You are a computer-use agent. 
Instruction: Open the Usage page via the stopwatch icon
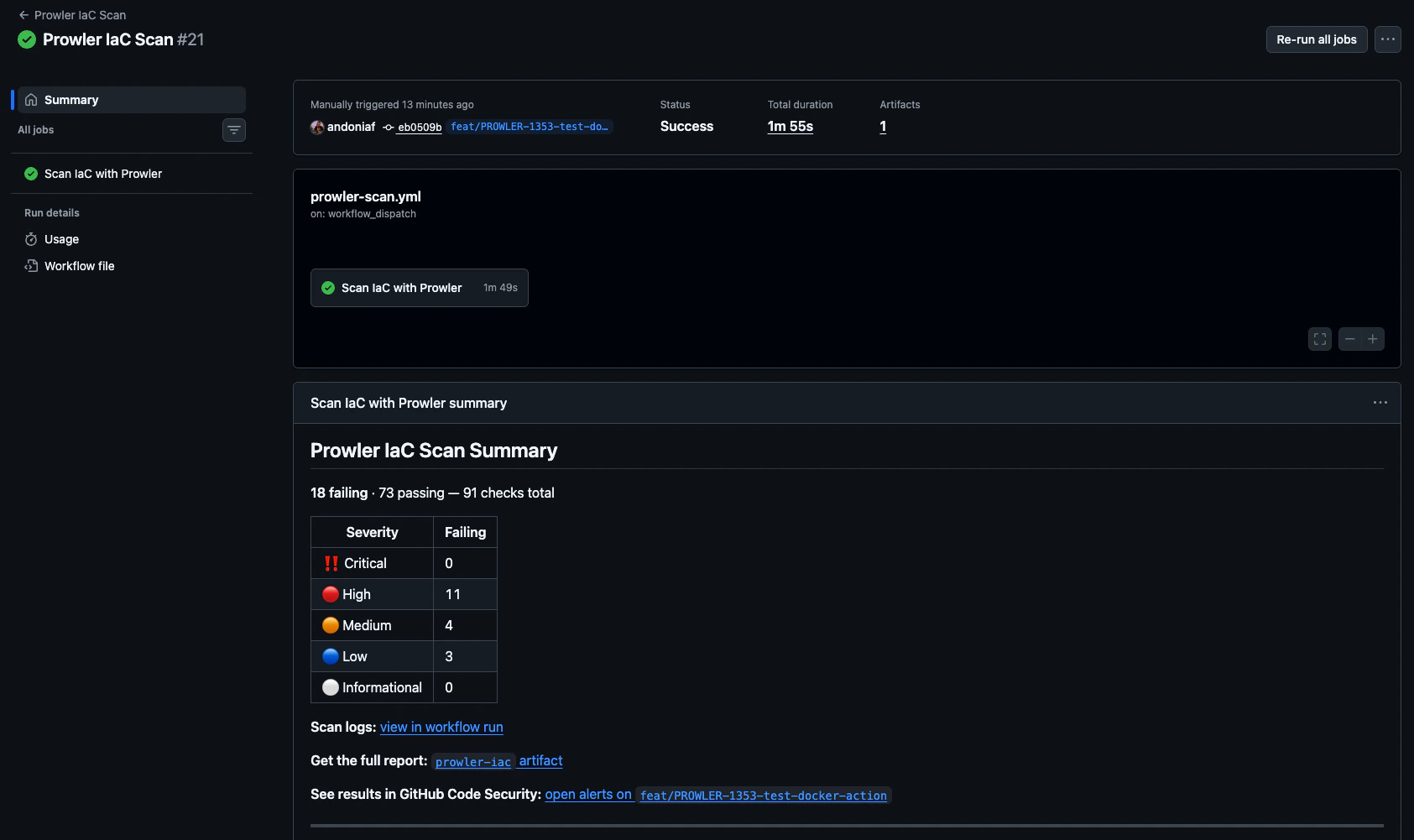[x=30, y=239]
